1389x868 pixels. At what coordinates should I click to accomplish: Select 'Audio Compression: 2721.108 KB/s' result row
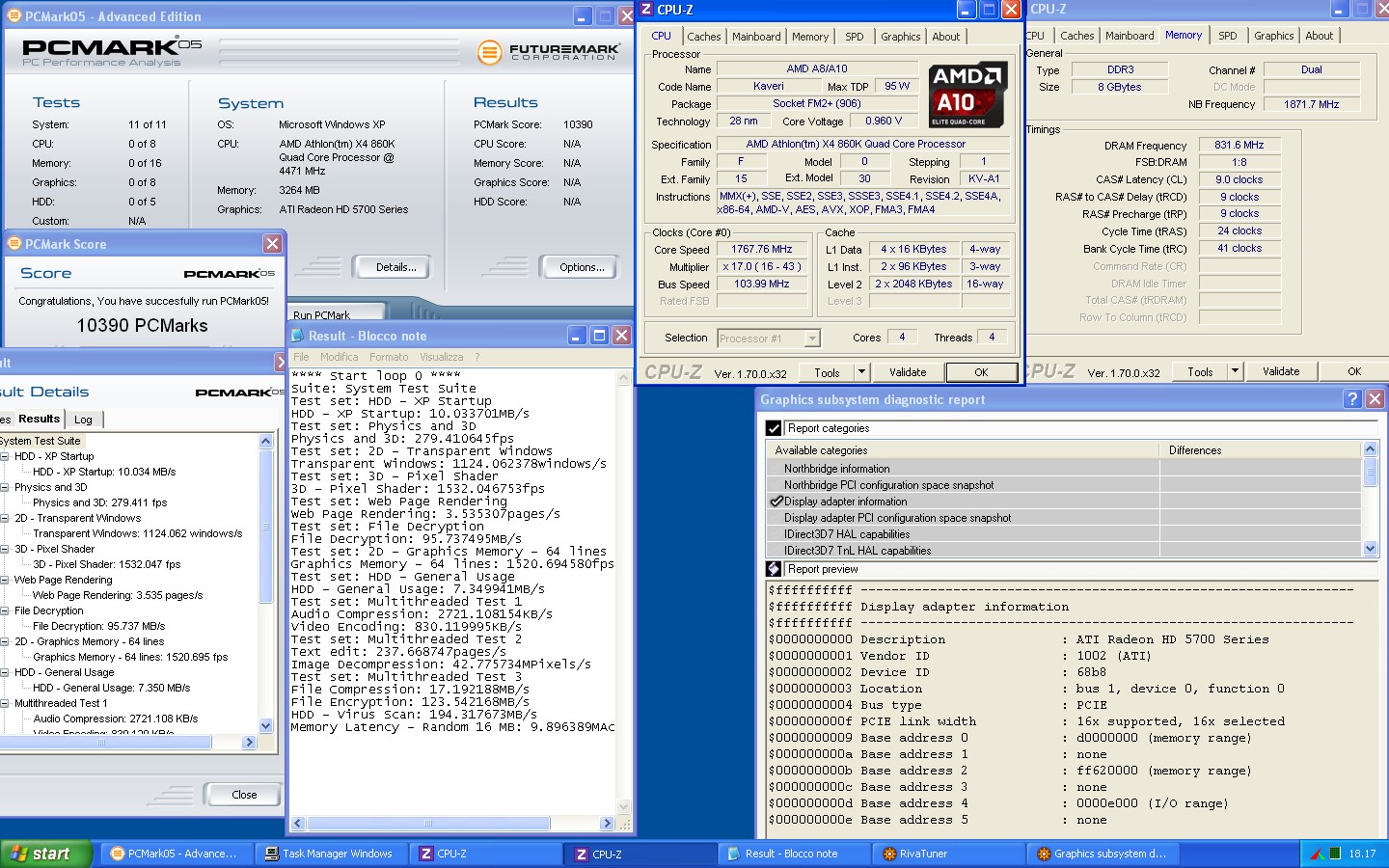[116, 719]
